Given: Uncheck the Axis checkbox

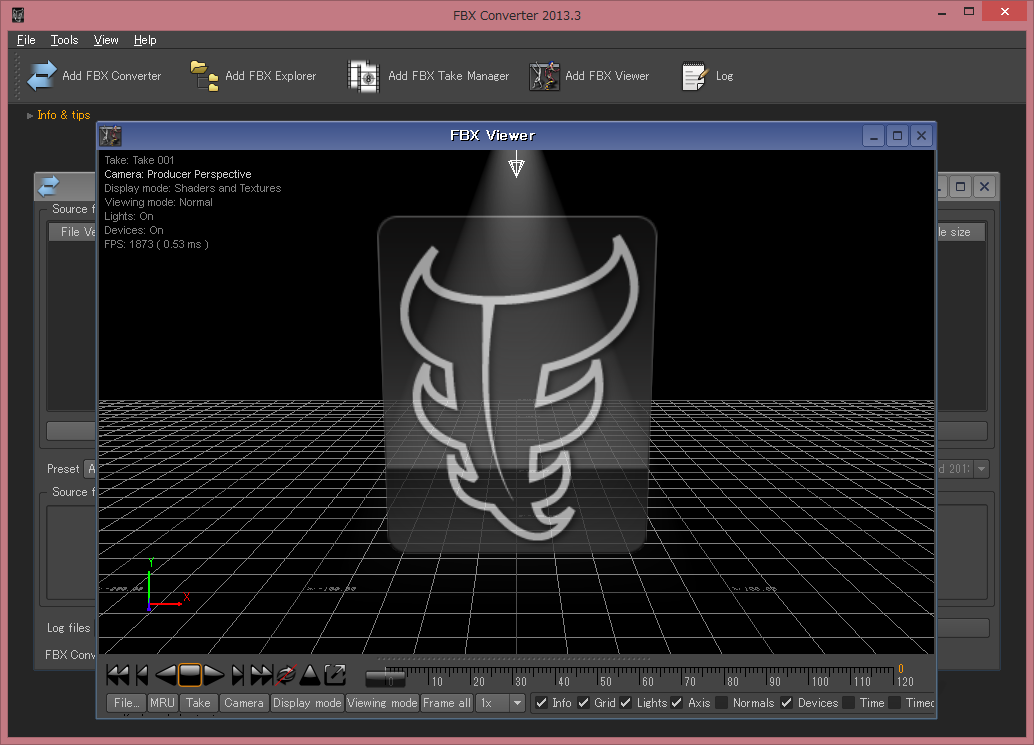Looking at the screenshot, I should (677, 703).
